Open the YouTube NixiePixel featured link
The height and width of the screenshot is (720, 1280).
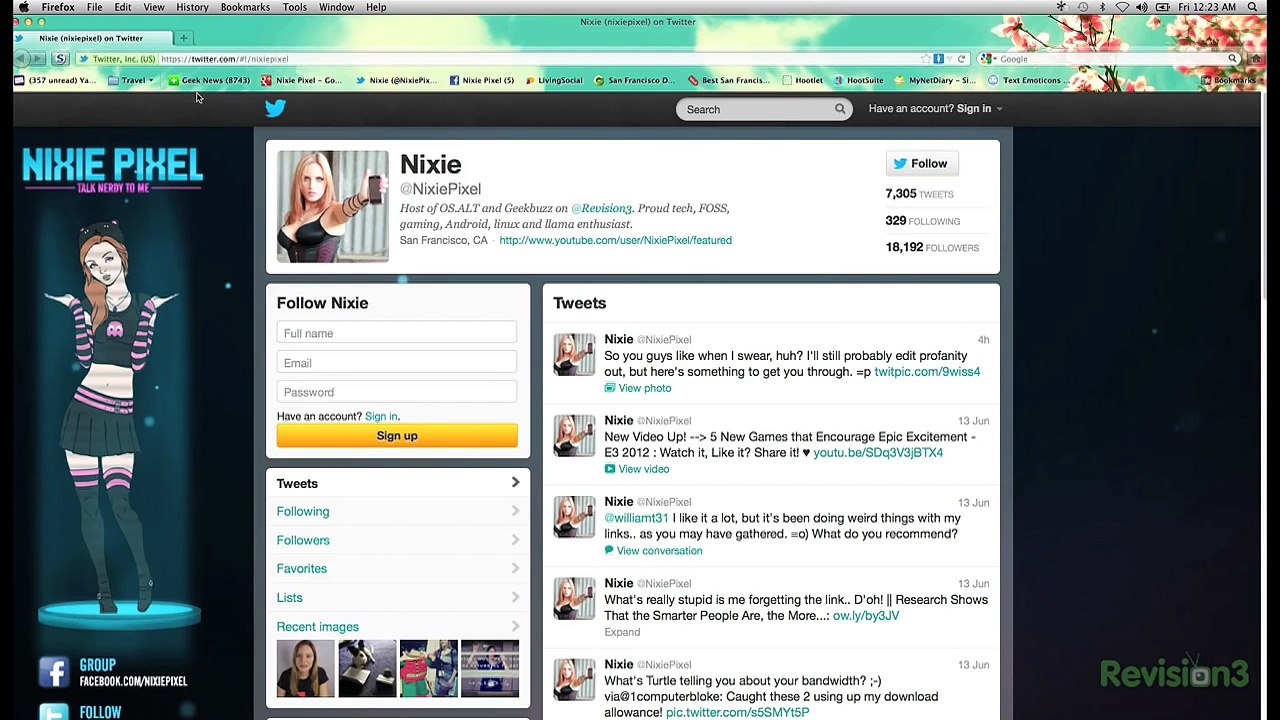click(615, 241)
